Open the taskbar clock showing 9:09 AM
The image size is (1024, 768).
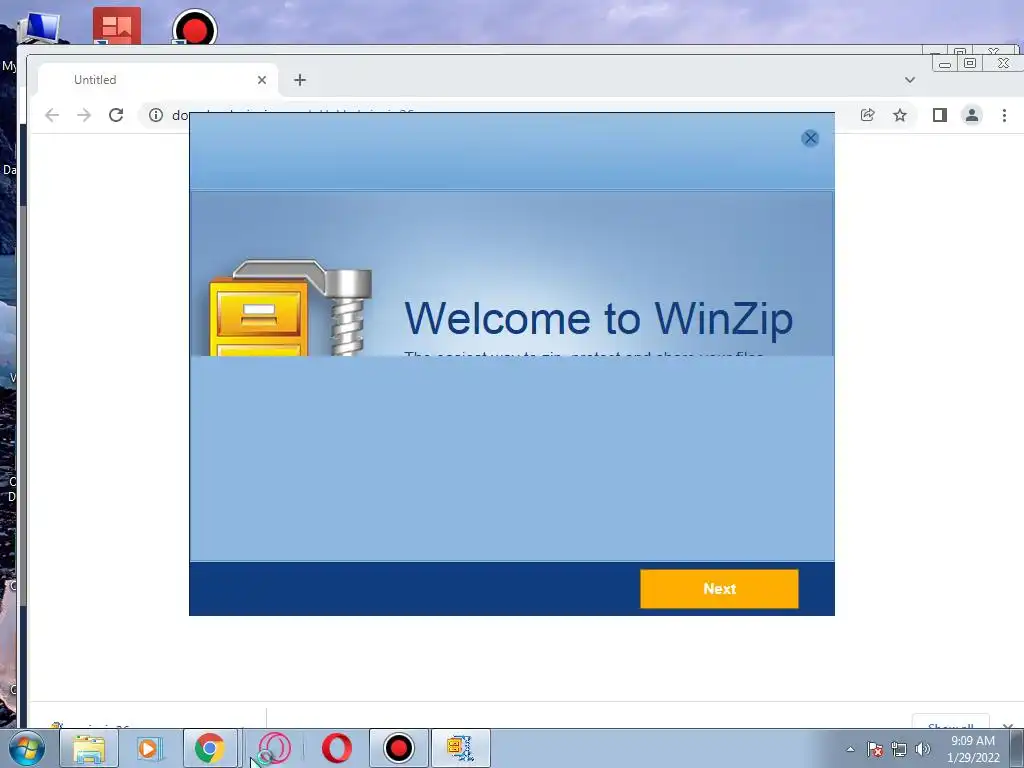(973, 749)
